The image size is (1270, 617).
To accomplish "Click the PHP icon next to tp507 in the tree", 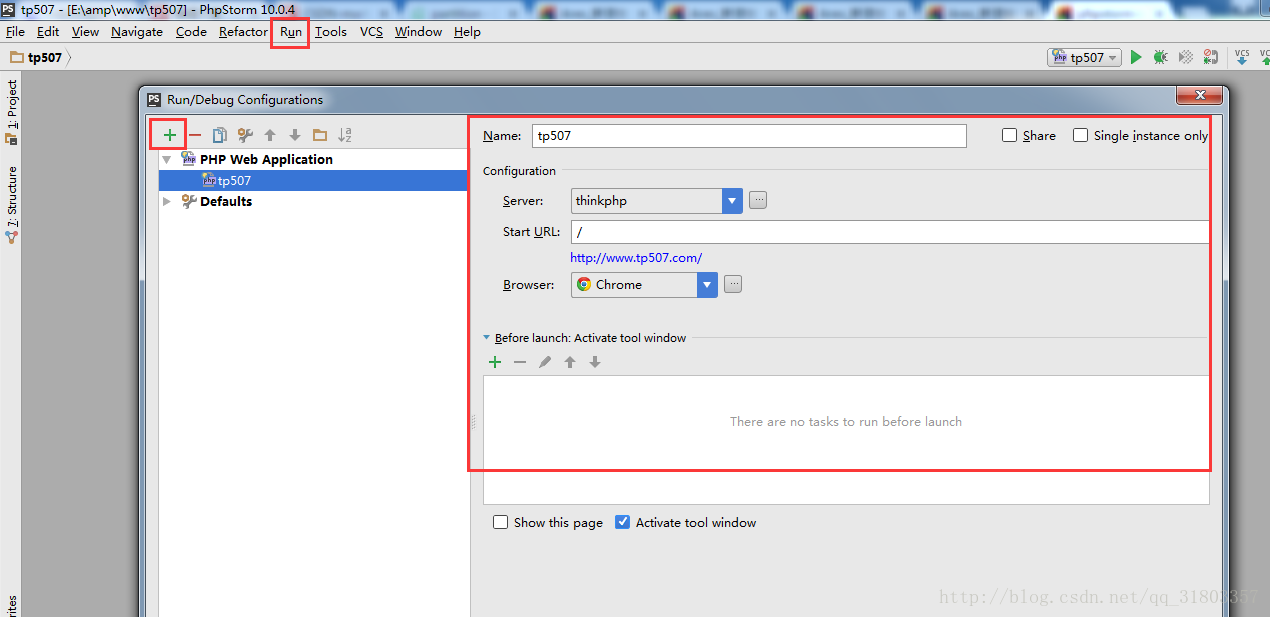I will click(x=209, y=180).
